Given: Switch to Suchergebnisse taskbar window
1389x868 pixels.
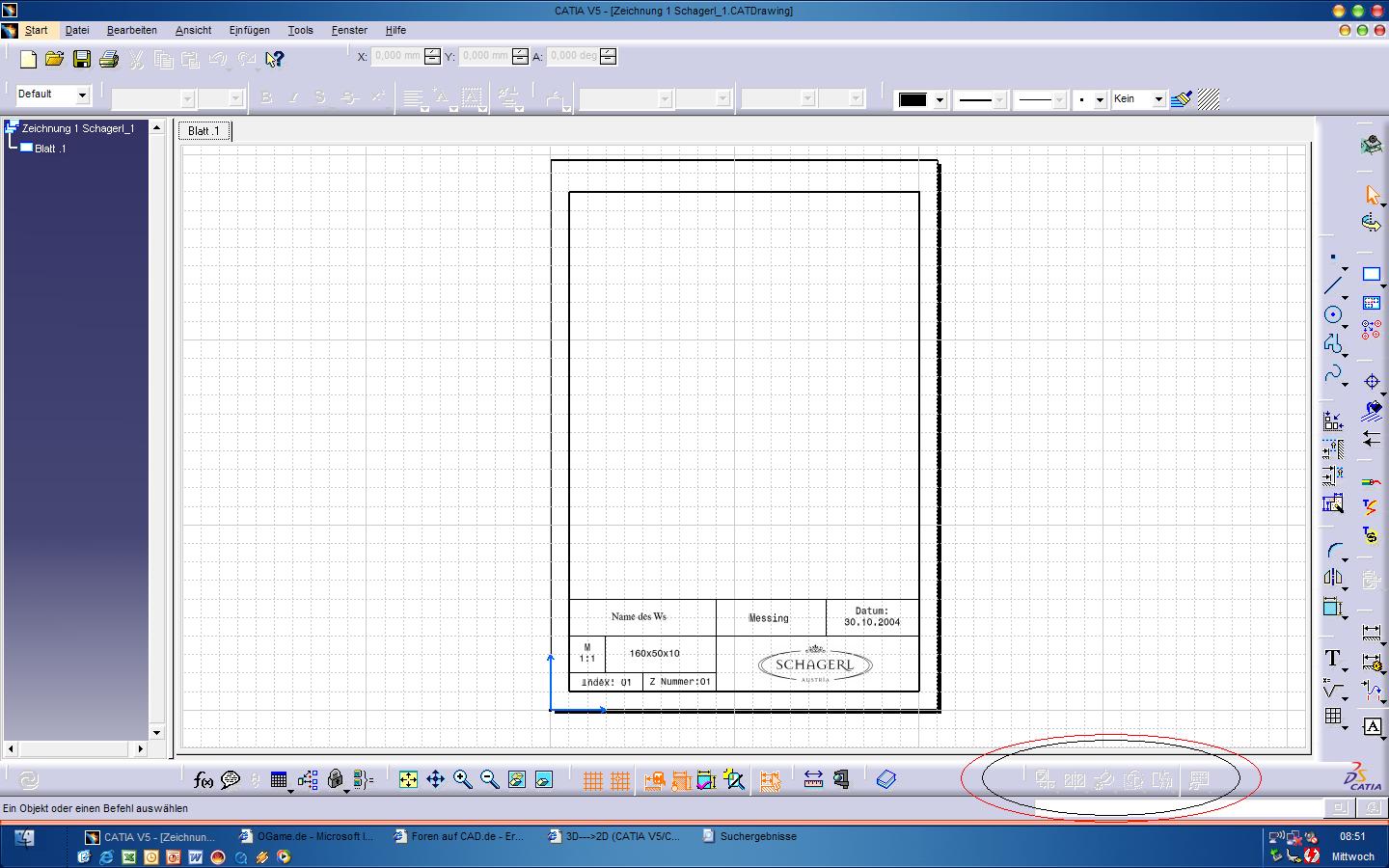Looking at the screenshot, I should 750,836.
